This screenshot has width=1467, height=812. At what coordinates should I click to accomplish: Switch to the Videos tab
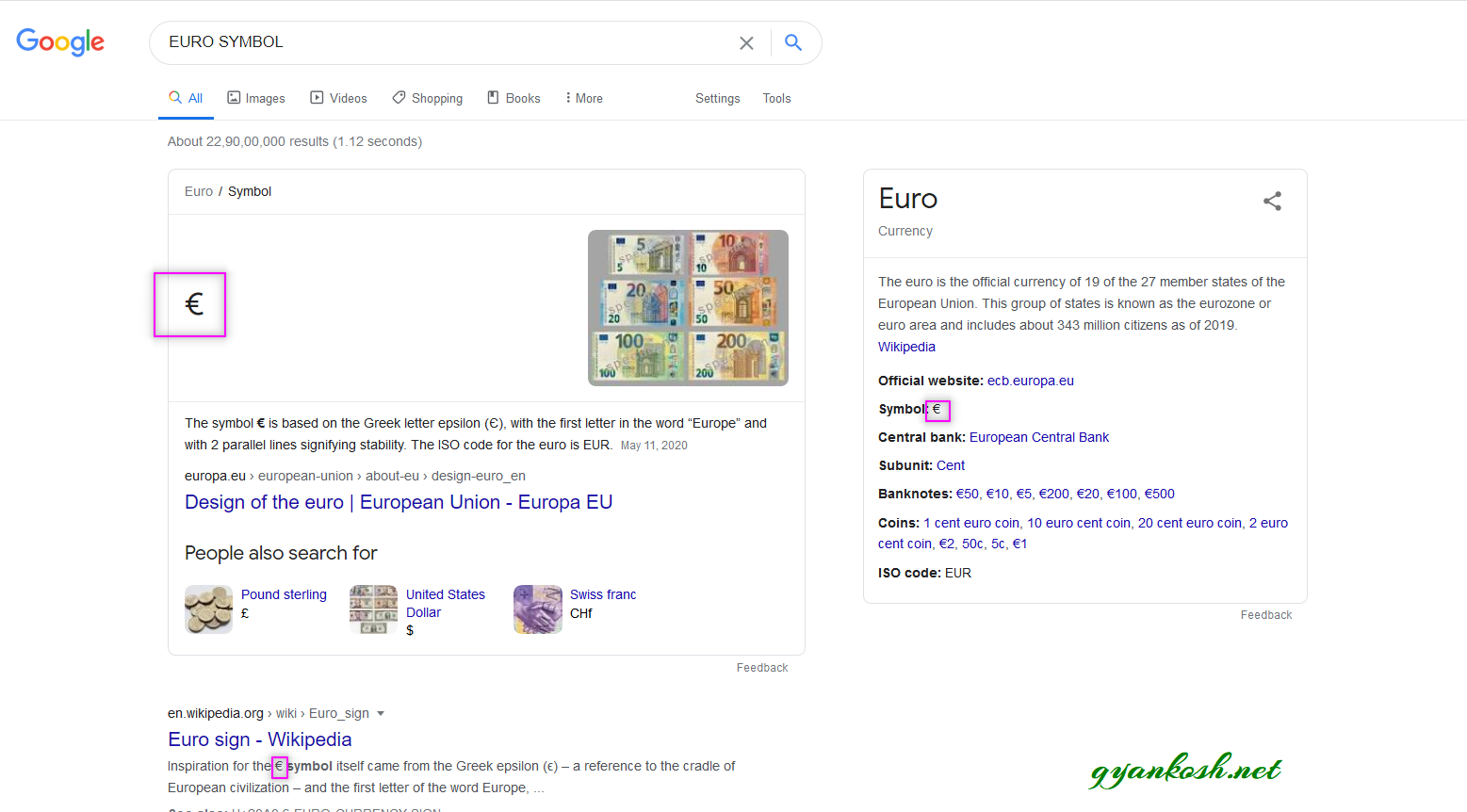[x=339, y=98]
